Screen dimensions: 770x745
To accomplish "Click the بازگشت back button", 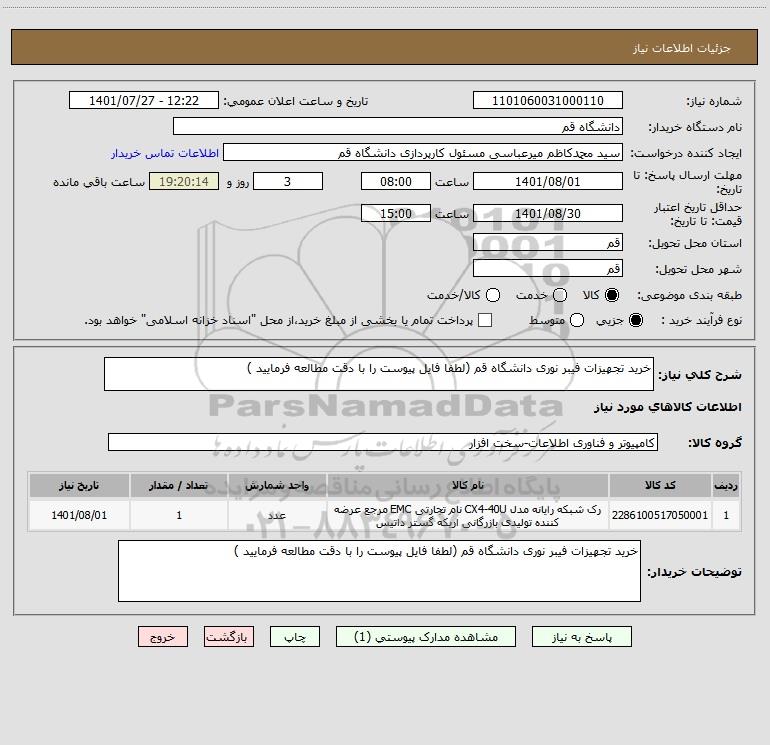I will [x=229, y=637].
